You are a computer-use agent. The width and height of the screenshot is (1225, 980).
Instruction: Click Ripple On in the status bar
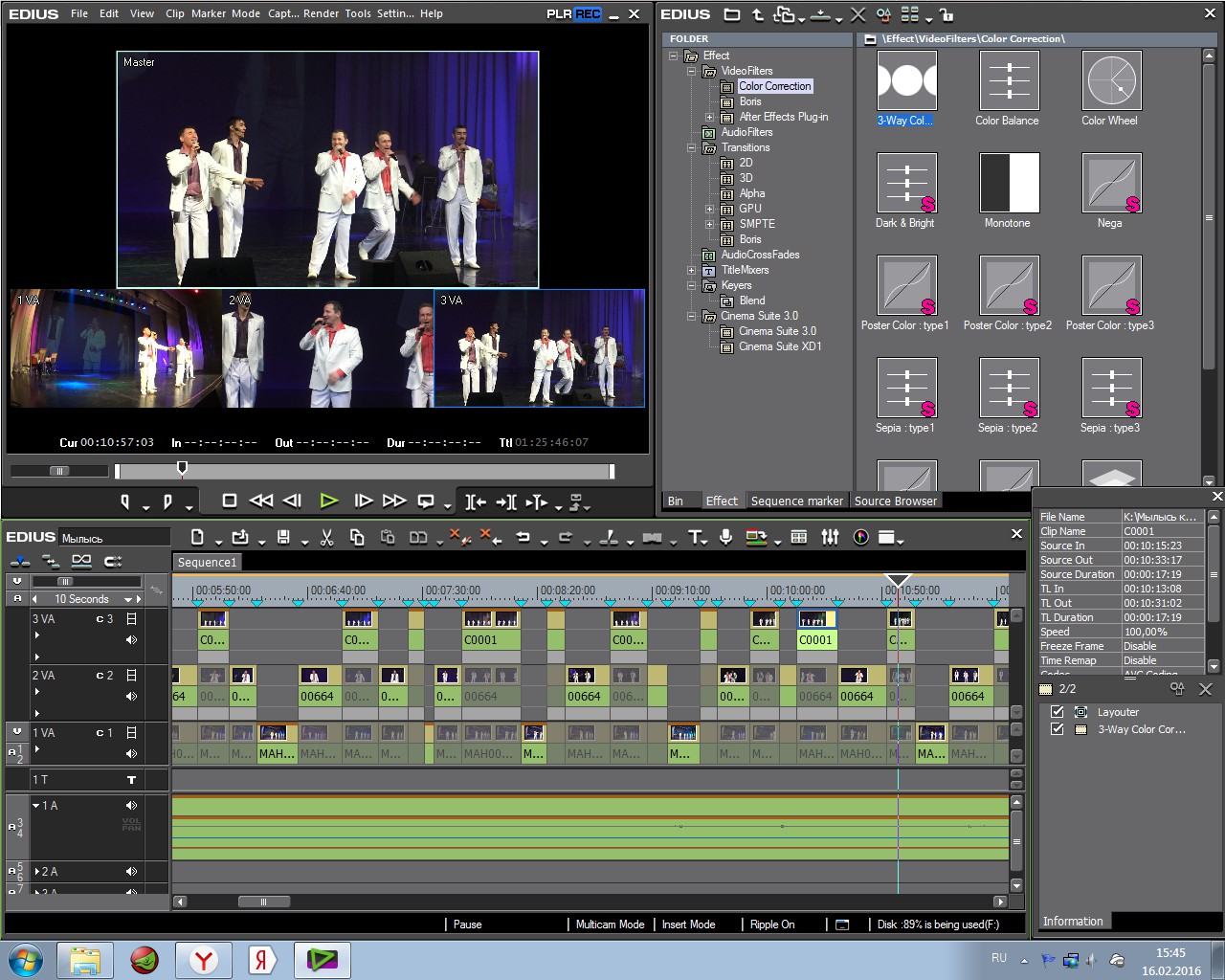pos(772,924)
